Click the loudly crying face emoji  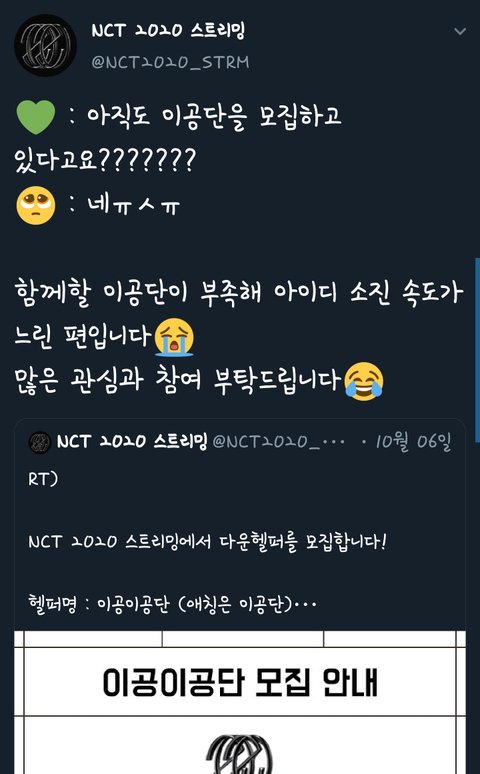(x=174, y=337)
